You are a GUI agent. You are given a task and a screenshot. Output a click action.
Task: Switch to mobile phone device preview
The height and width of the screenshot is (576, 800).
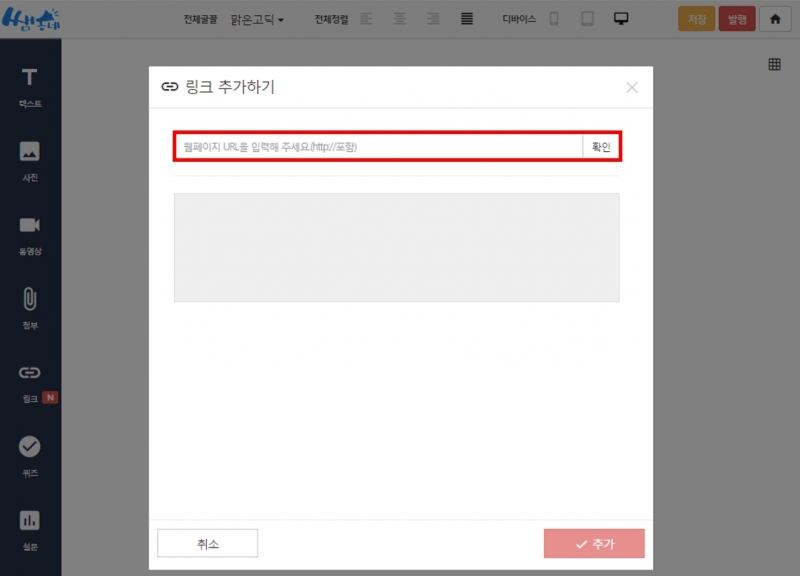point(555,19)
